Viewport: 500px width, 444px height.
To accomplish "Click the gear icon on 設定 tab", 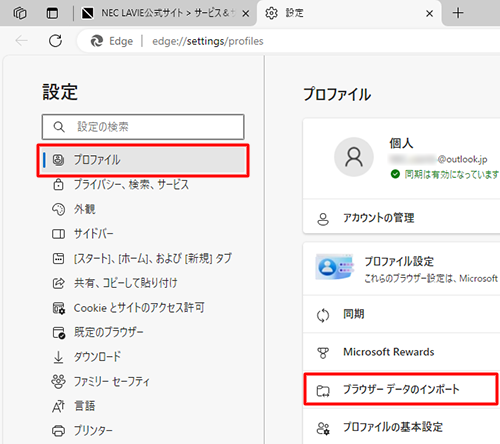I will tap(271, 13).
